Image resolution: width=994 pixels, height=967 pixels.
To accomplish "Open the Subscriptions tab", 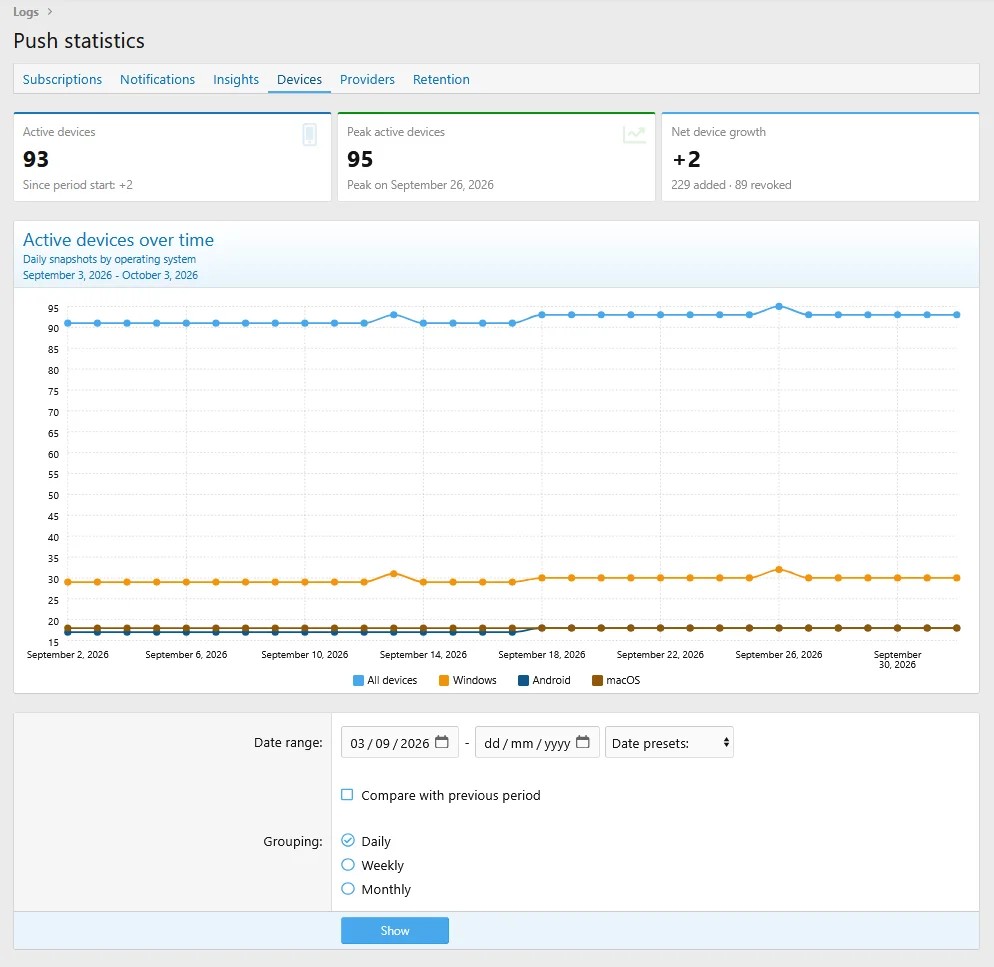I will coord(62,79).
